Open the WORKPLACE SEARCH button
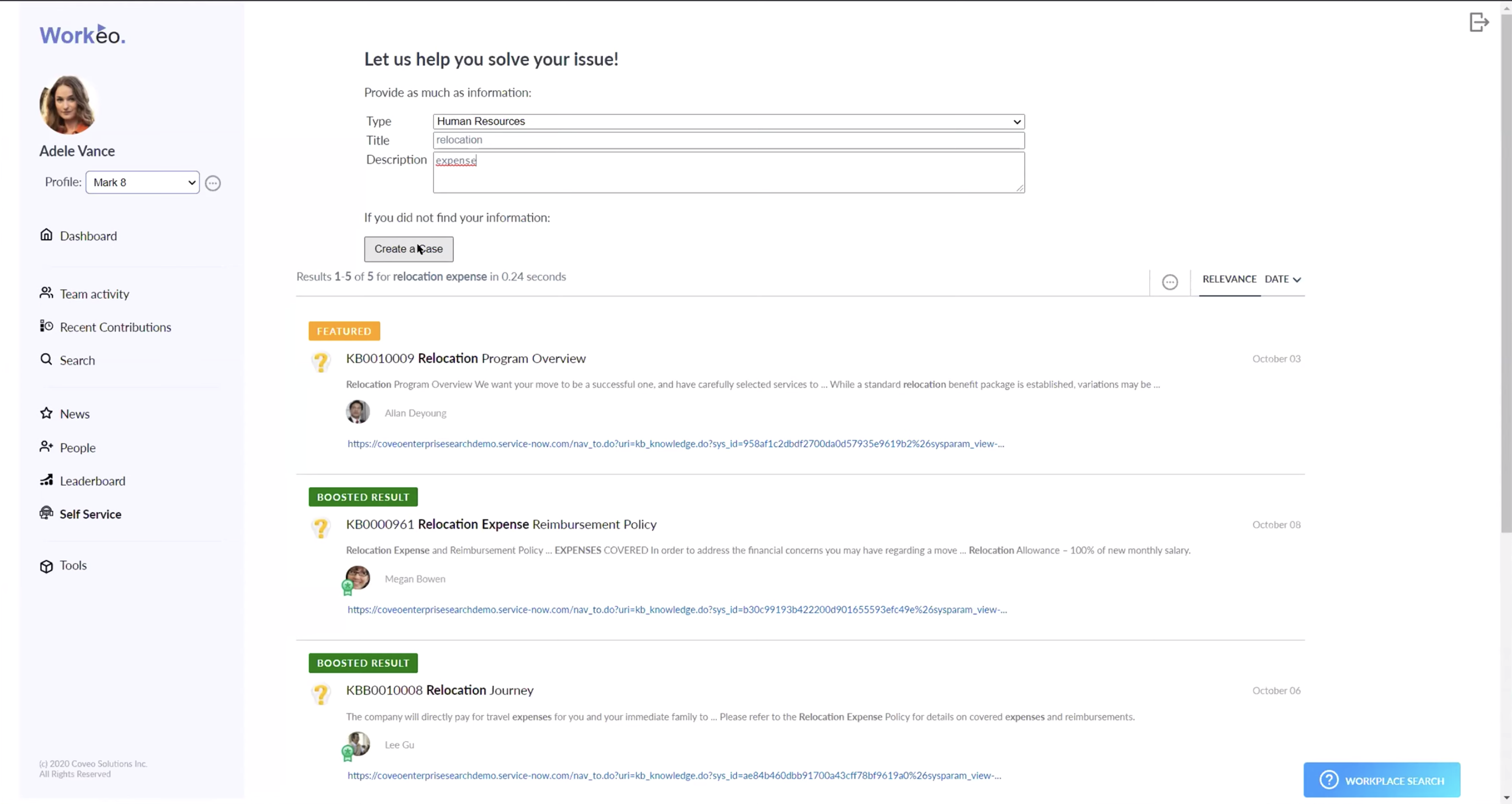 1382,780
